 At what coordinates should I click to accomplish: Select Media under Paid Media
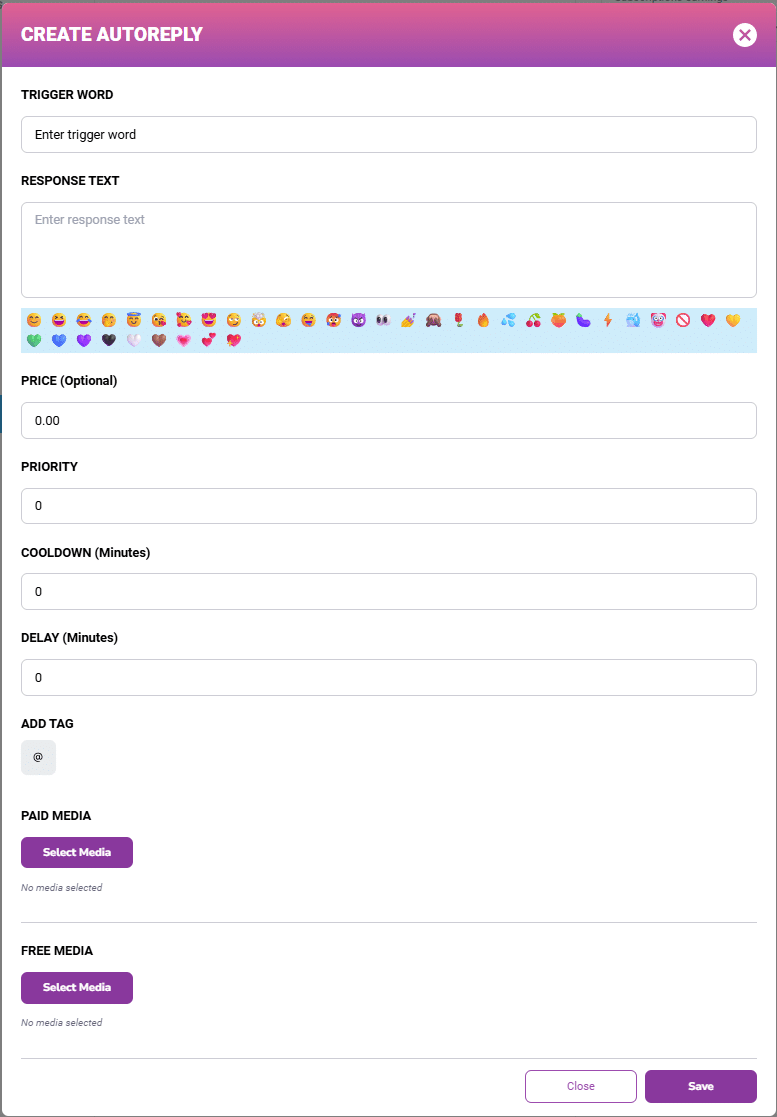click(x=77, y=853)
